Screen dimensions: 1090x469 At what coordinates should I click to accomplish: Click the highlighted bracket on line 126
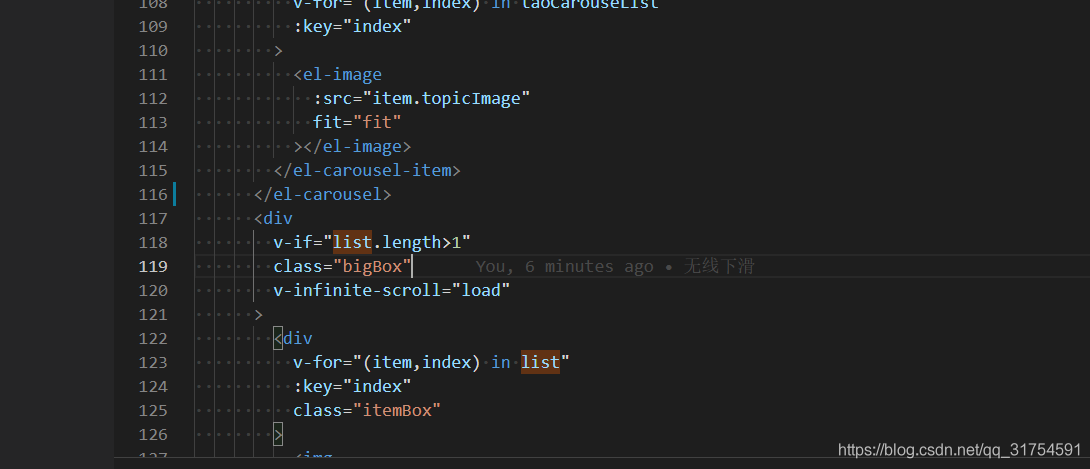pos(278,434)
